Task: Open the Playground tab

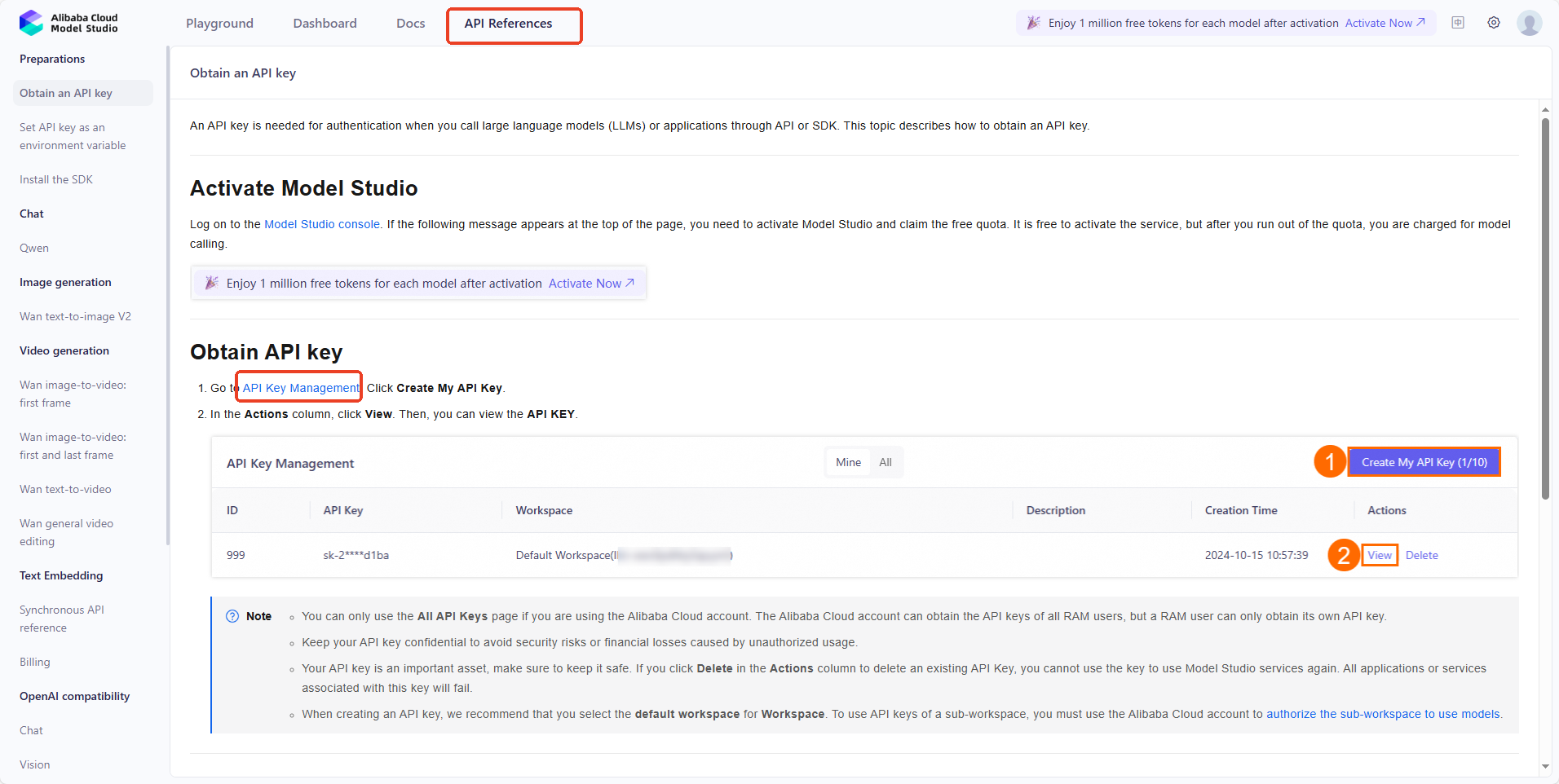Action: point(219,24)
